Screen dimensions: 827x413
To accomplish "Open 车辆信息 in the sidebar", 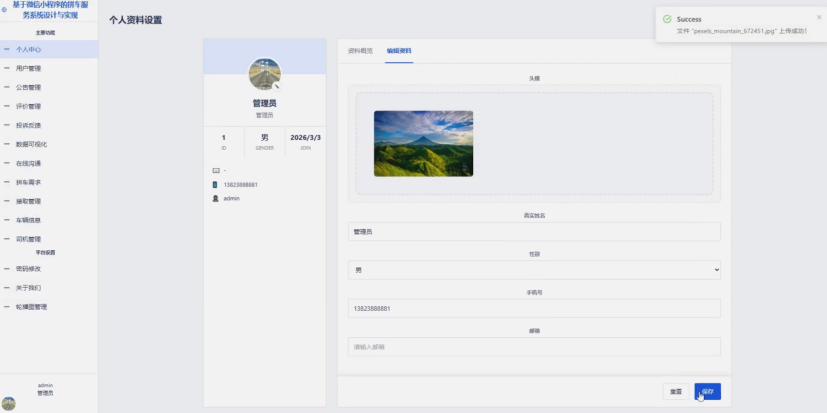I will point(49,220).
